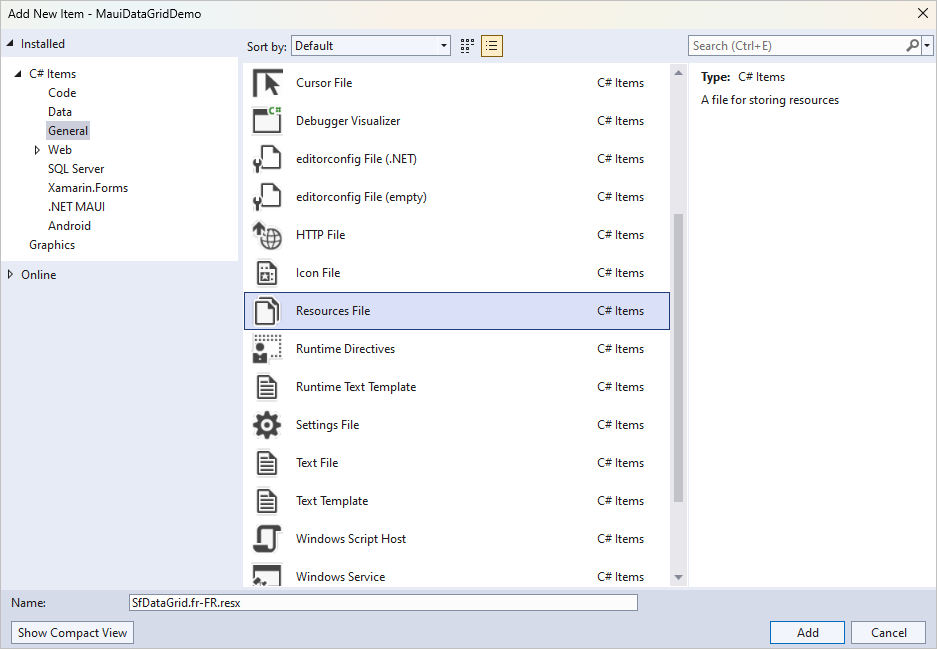Expand the Online category

coord(11,275)
